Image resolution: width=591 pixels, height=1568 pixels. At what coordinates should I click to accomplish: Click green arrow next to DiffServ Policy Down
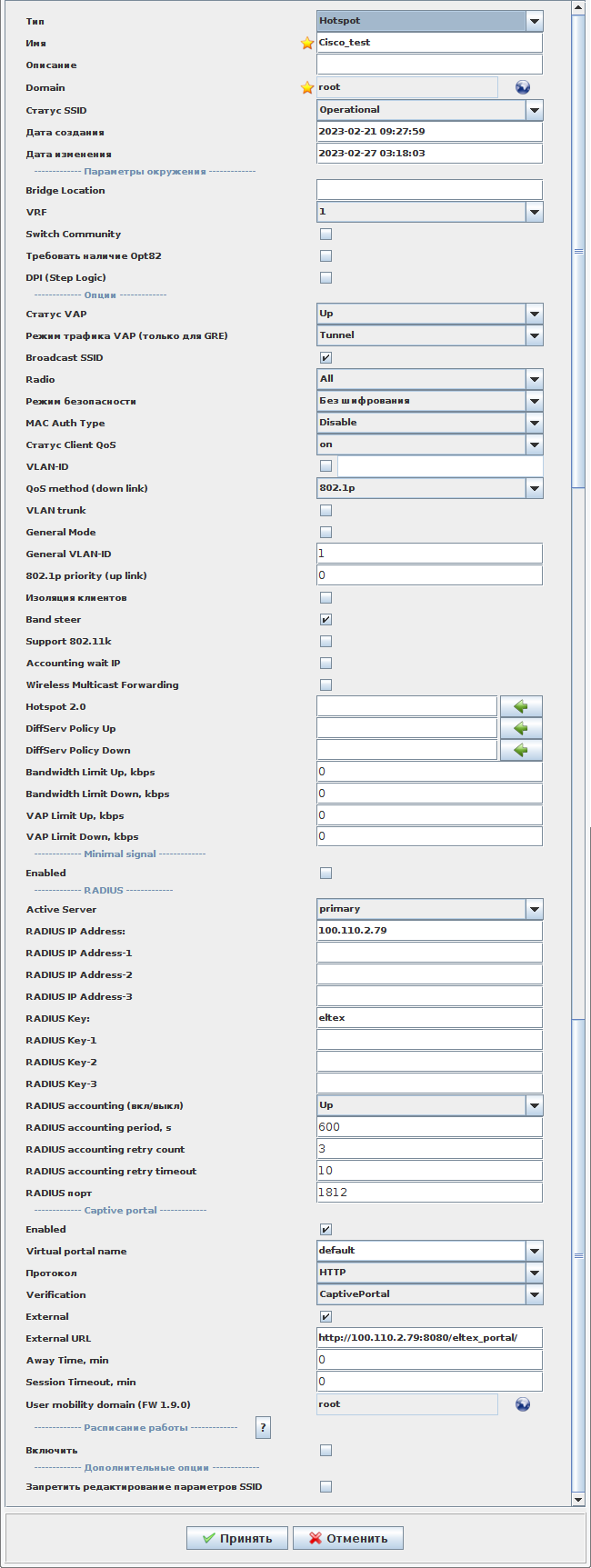520,750
